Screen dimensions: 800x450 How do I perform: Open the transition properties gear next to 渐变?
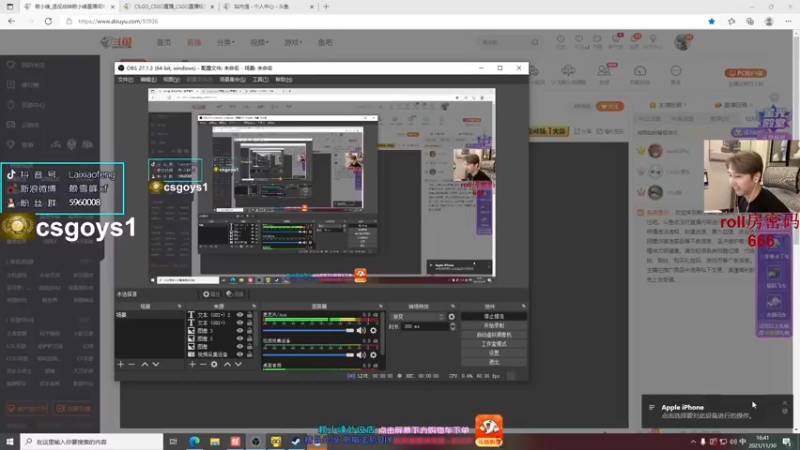point(452,317)
